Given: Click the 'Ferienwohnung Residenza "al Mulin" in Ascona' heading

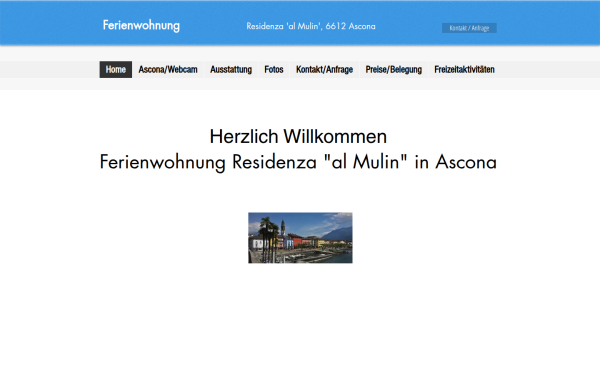Looking at the screenshot, I should 298,162.
